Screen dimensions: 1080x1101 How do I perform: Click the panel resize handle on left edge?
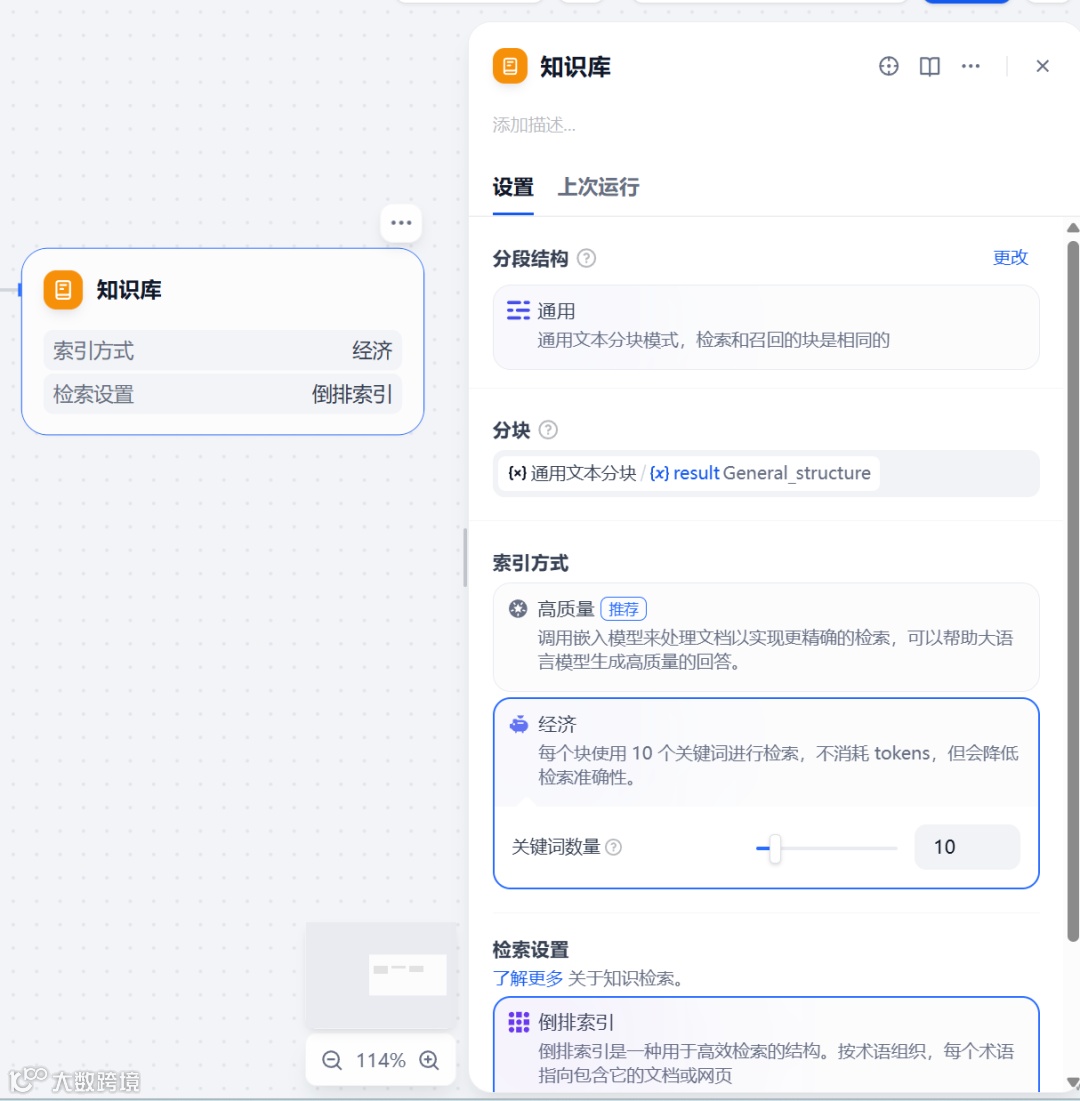(x=465, y=557)
